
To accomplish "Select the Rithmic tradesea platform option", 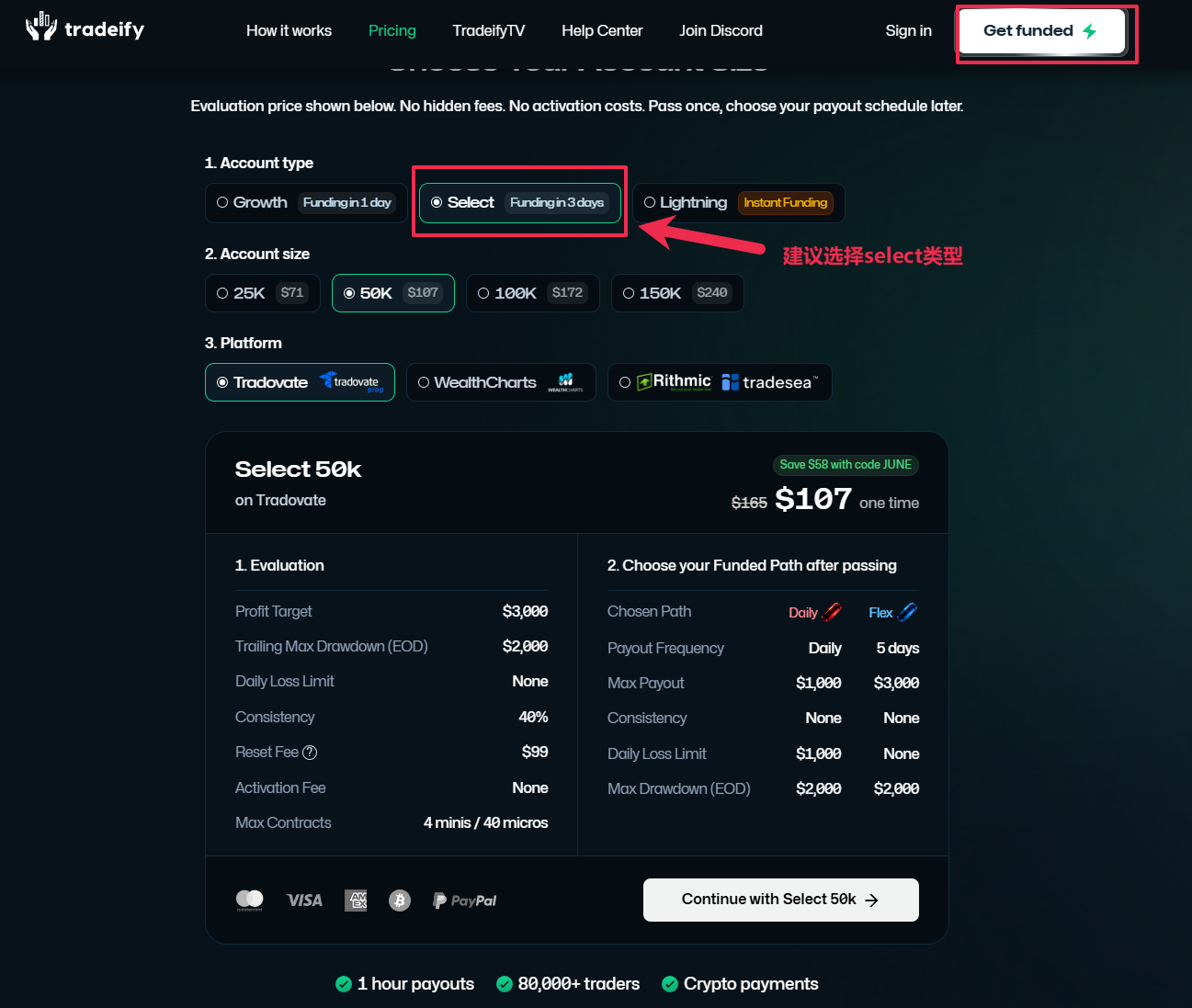I will [720, 382].
